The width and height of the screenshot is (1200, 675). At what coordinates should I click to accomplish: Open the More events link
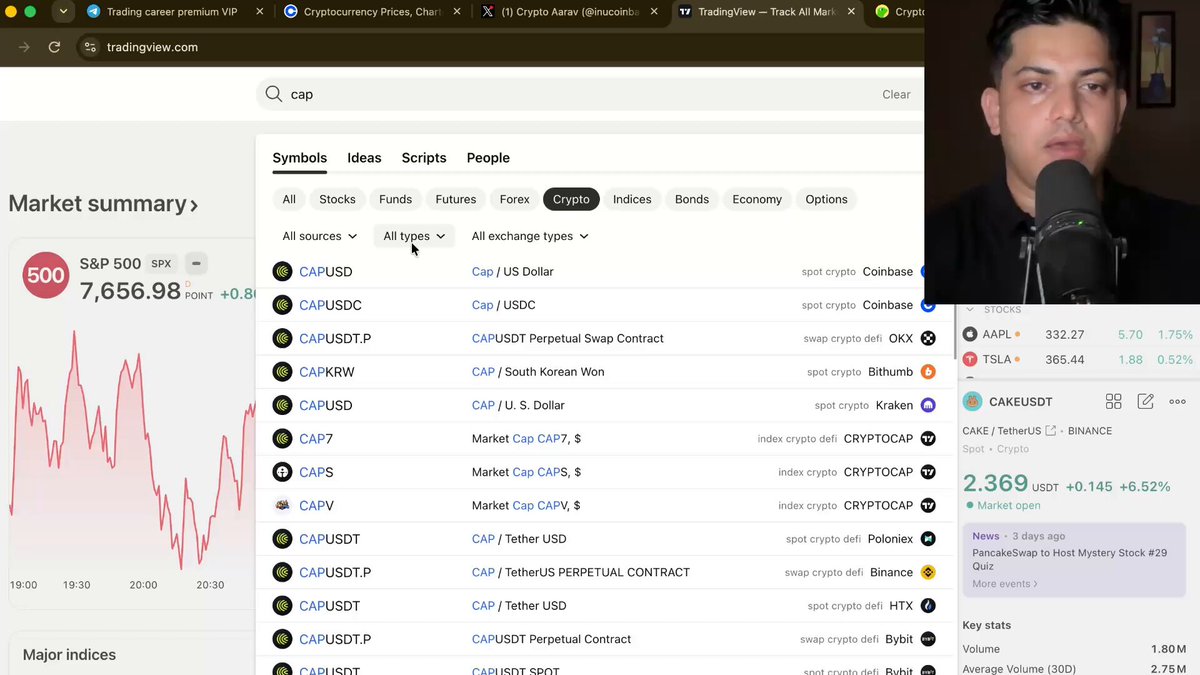tap(1005, 583)
